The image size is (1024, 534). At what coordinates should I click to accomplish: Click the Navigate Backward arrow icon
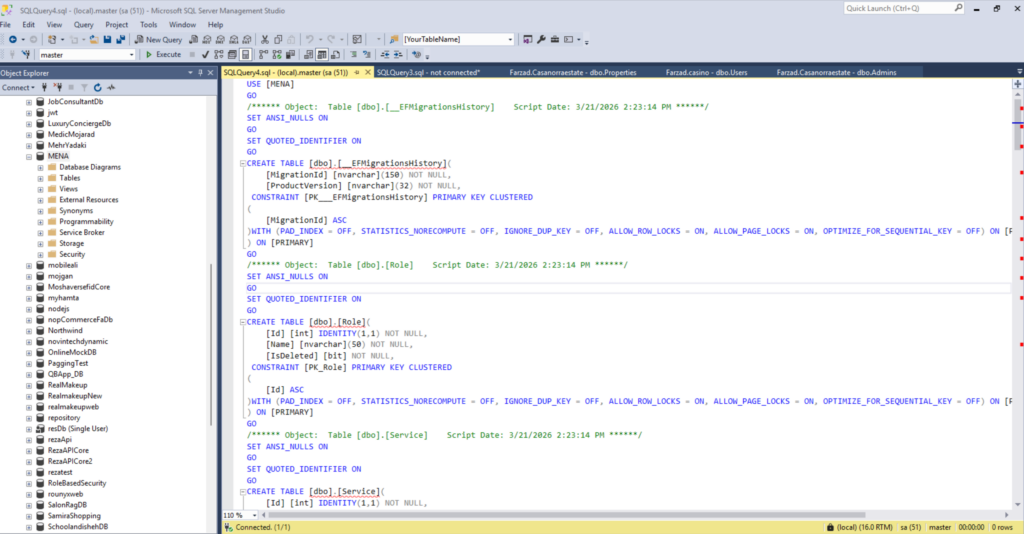[12, 39]
